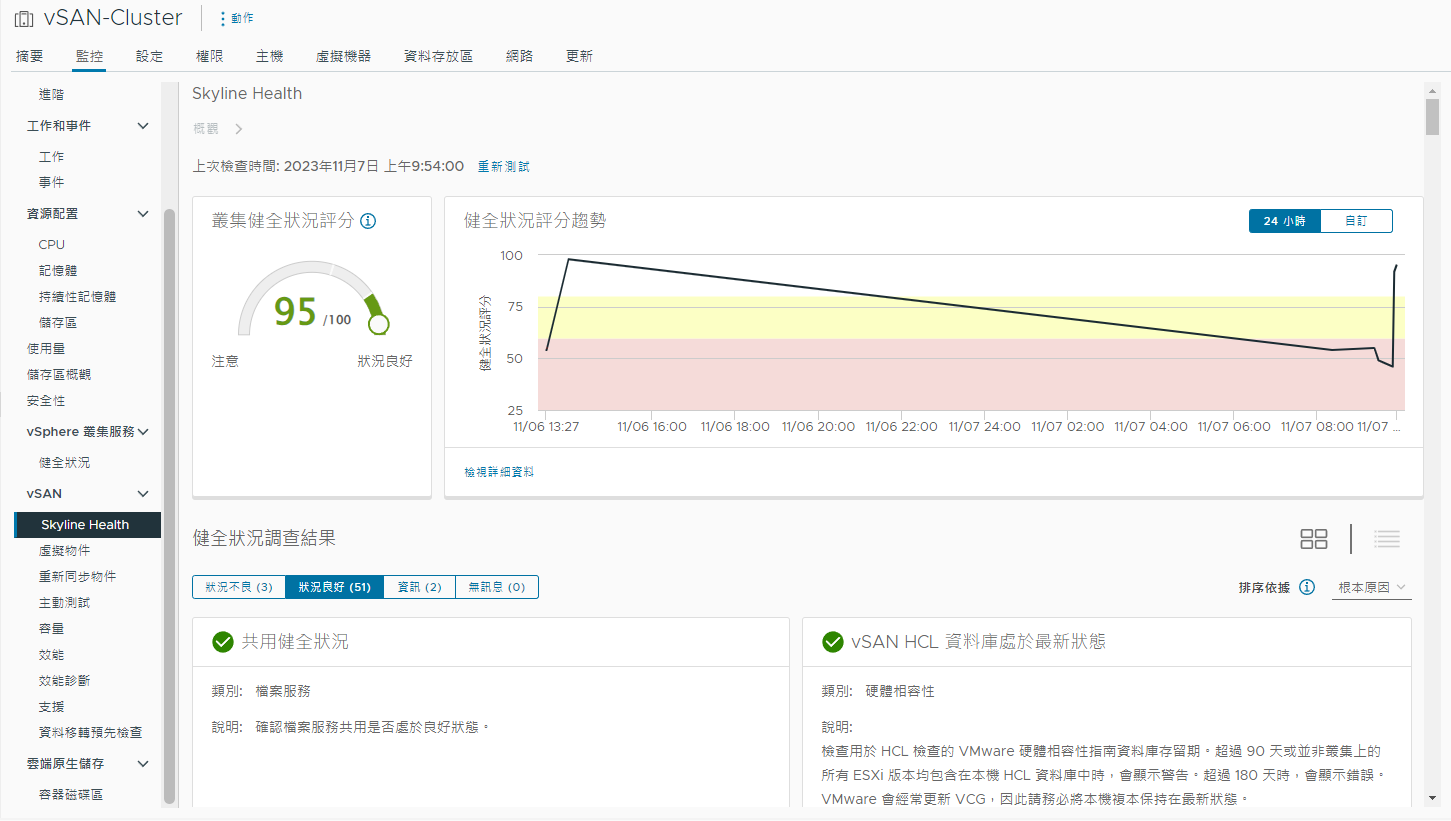The image size is (1451, 821).
Task: Click green check icon on 共用健全狀況 card
Action: [x=223, y=642]
